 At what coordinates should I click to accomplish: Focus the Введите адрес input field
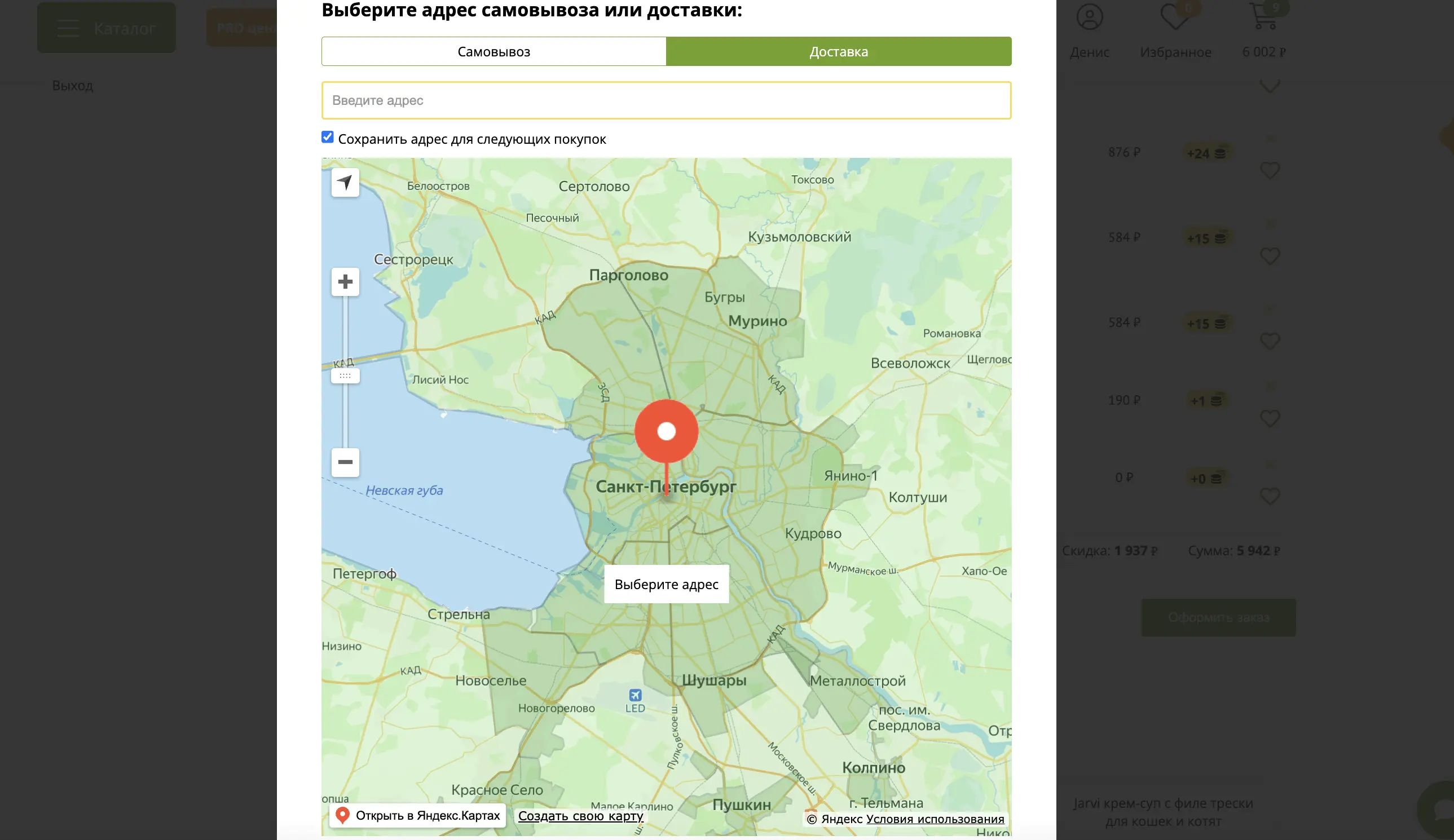click(x=667, y=100)
